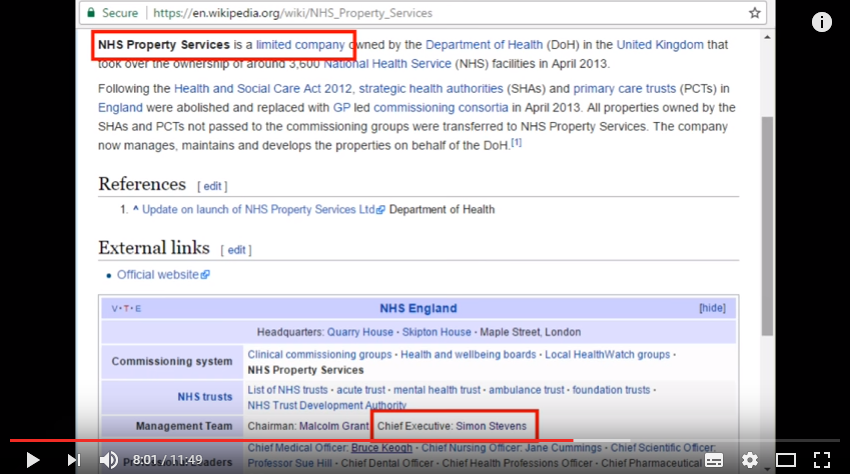Screen dimensions: 850x474
Task: Bookmark page with star icon
Action: [755, 13]
